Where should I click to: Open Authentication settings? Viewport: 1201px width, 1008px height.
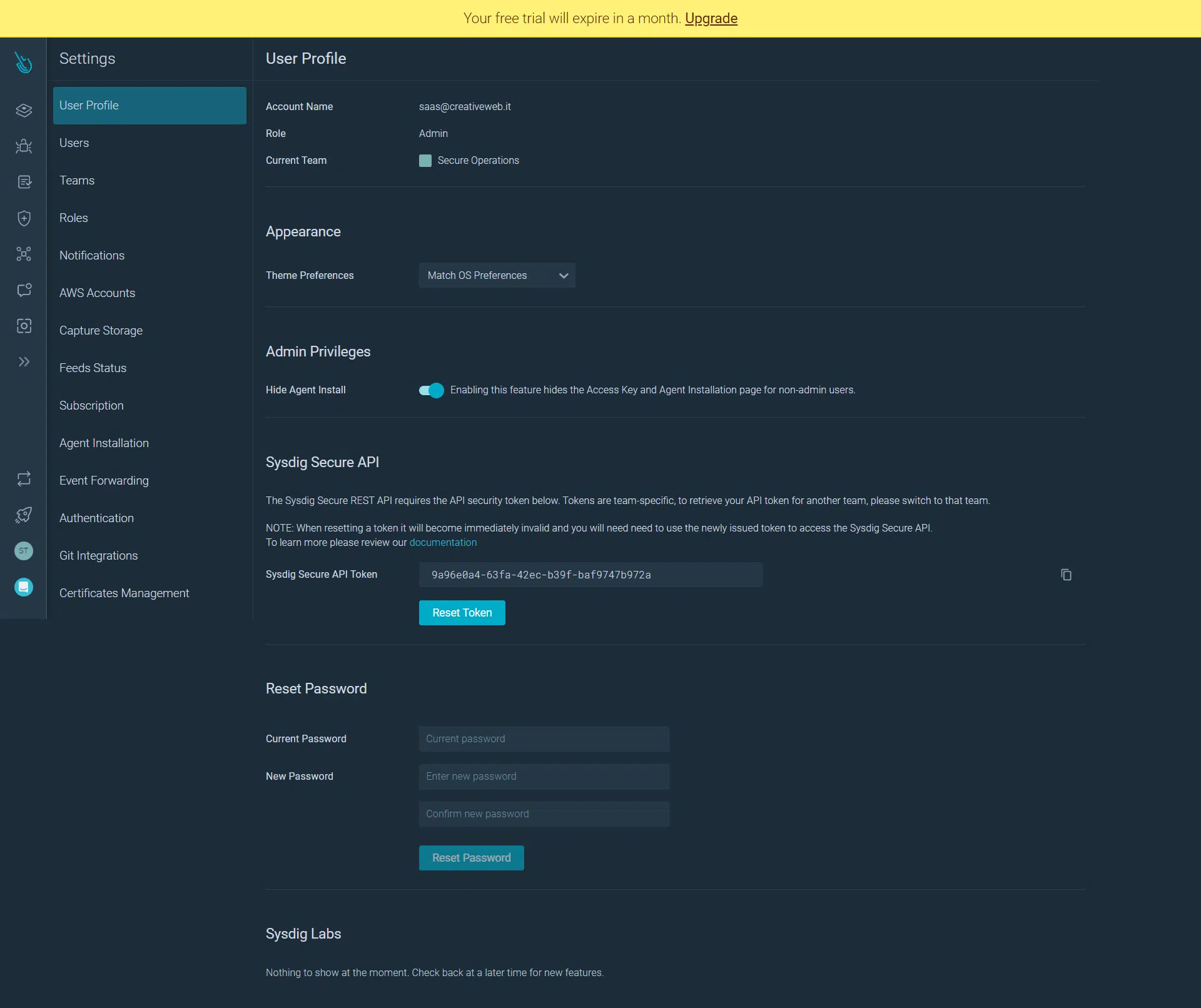pos(149,518)
